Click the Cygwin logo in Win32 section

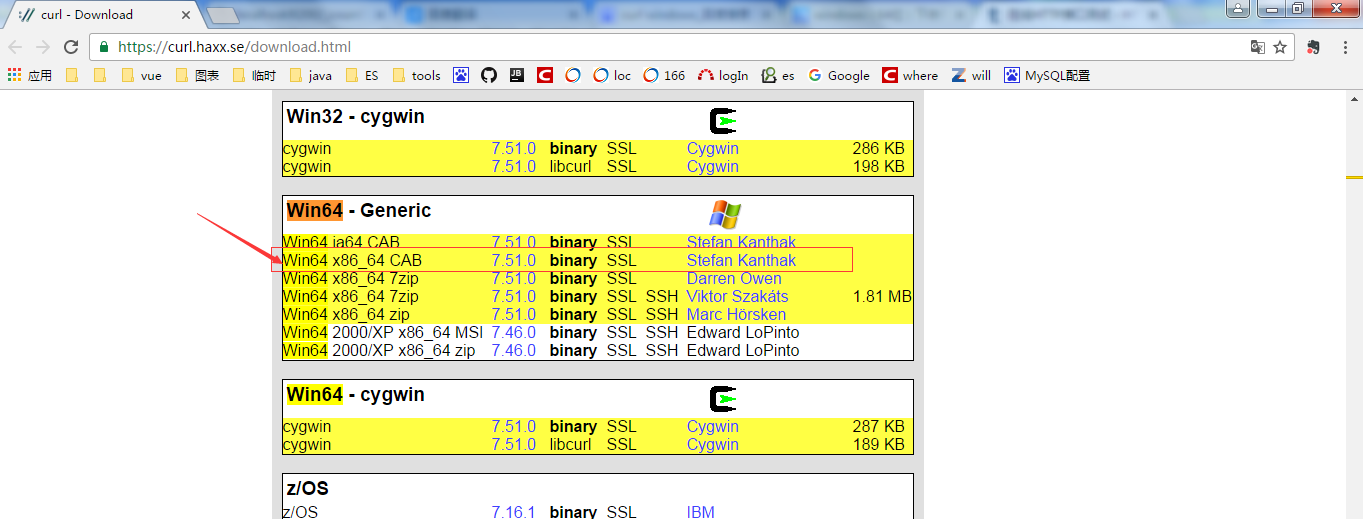723,122
